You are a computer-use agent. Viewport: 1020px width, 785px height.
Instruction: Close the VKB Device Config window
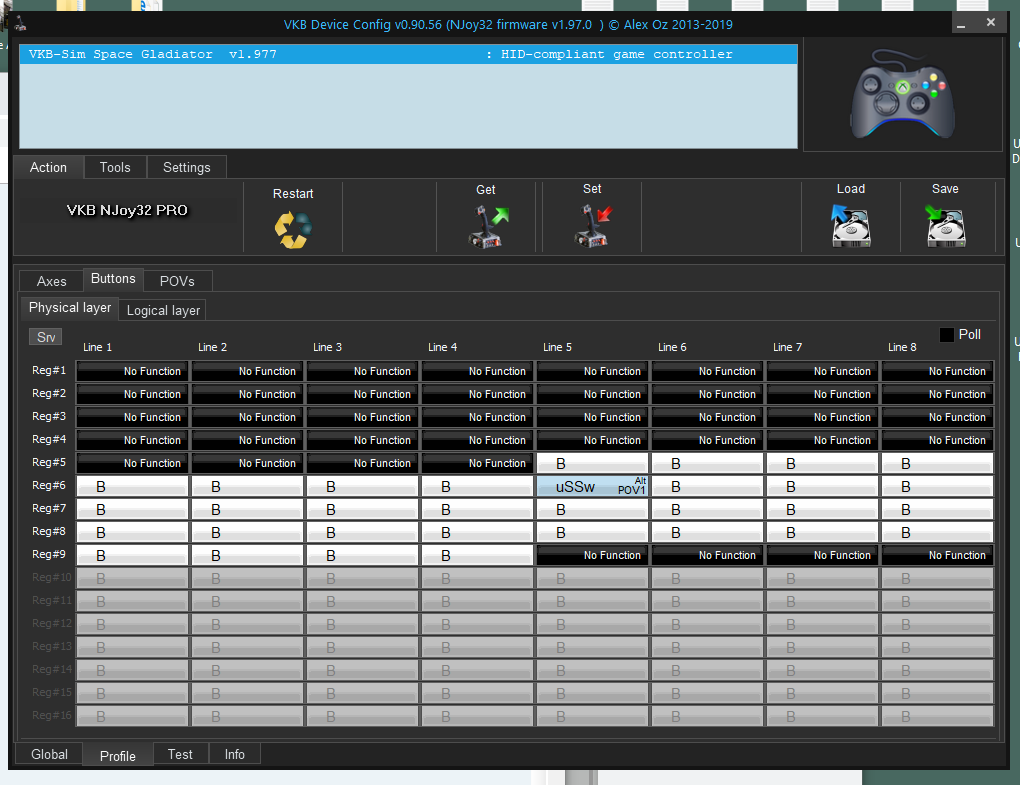pyautogui.click(x=991, y=22)
